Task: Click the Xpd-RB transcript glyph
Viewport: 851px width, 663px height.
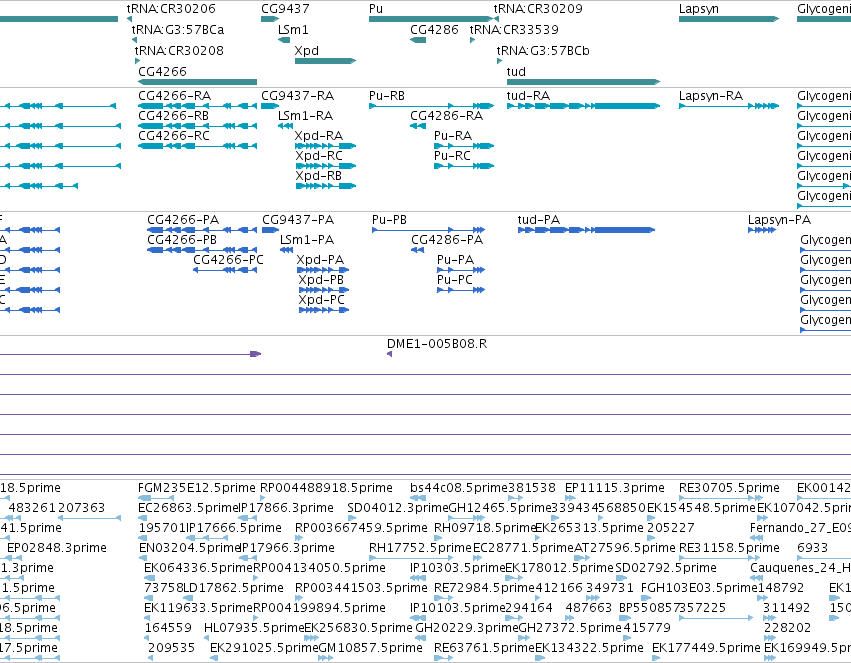Action: [x=326, y=186]
